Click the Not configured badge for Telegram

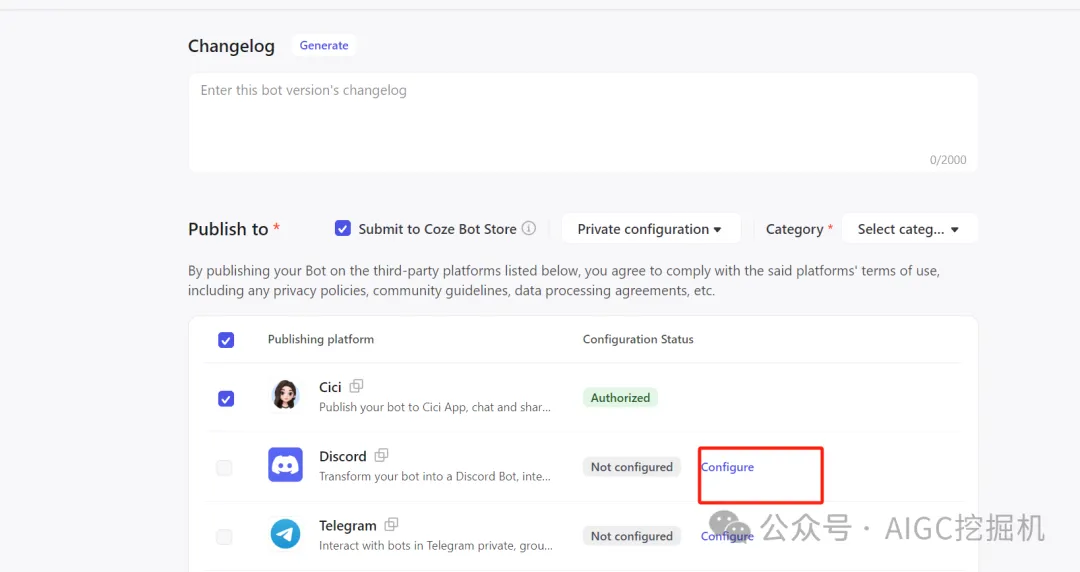[x=632, y=536]
